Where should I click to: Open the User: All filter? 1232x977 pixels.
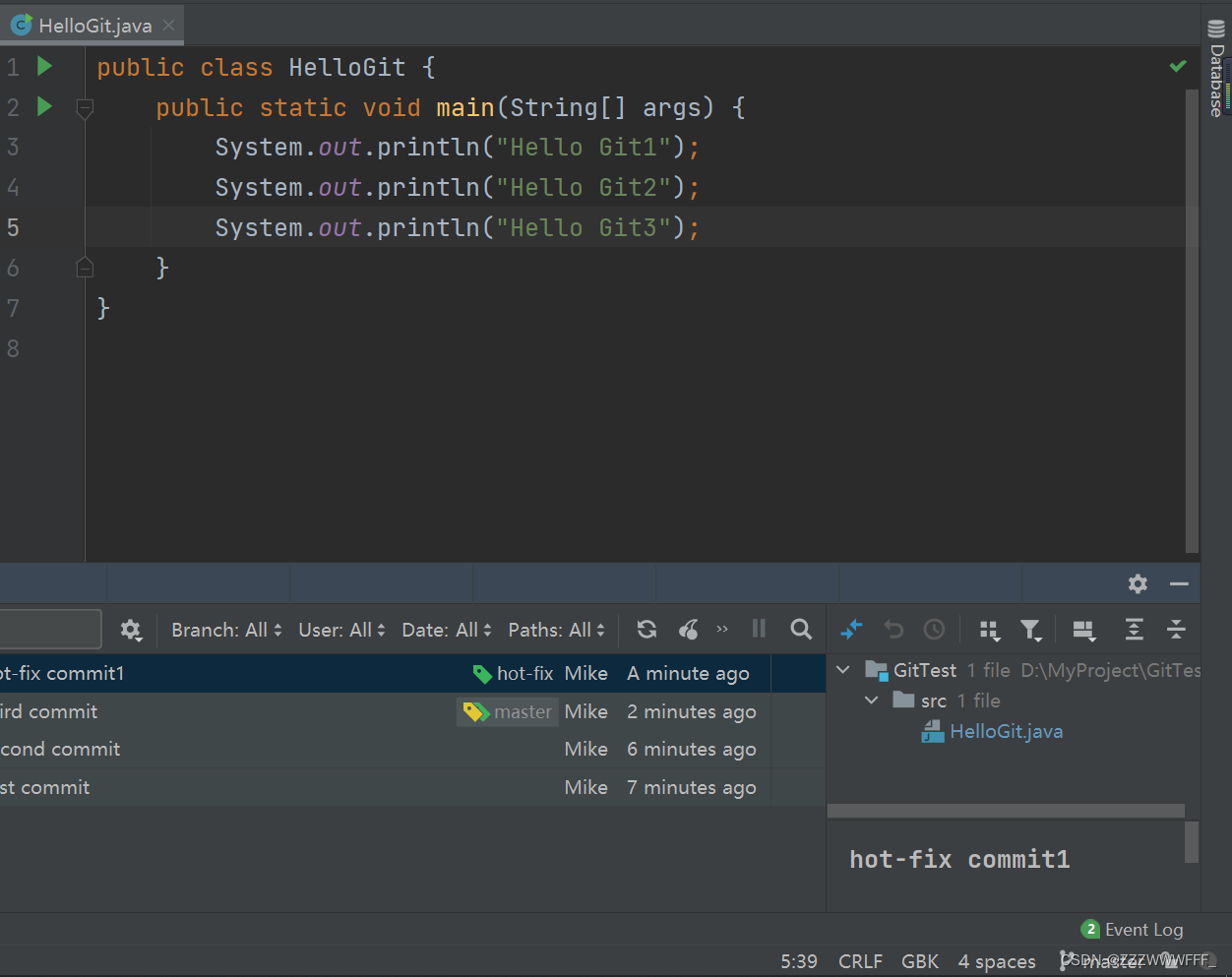(341, 630)
